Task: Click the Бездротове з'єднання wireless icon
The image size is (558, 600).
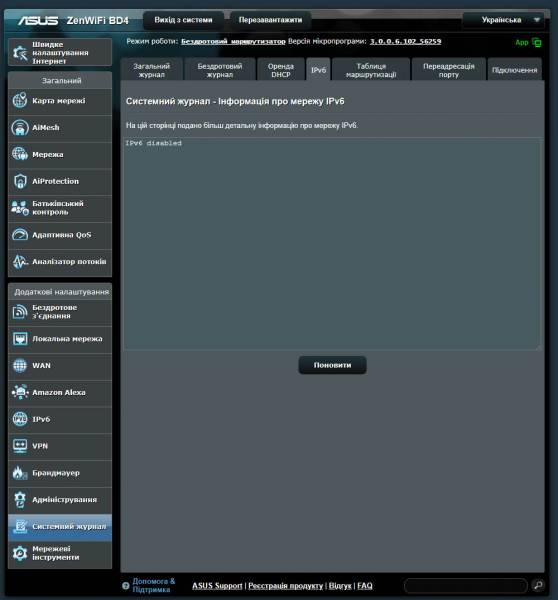Action: [20, 312]
